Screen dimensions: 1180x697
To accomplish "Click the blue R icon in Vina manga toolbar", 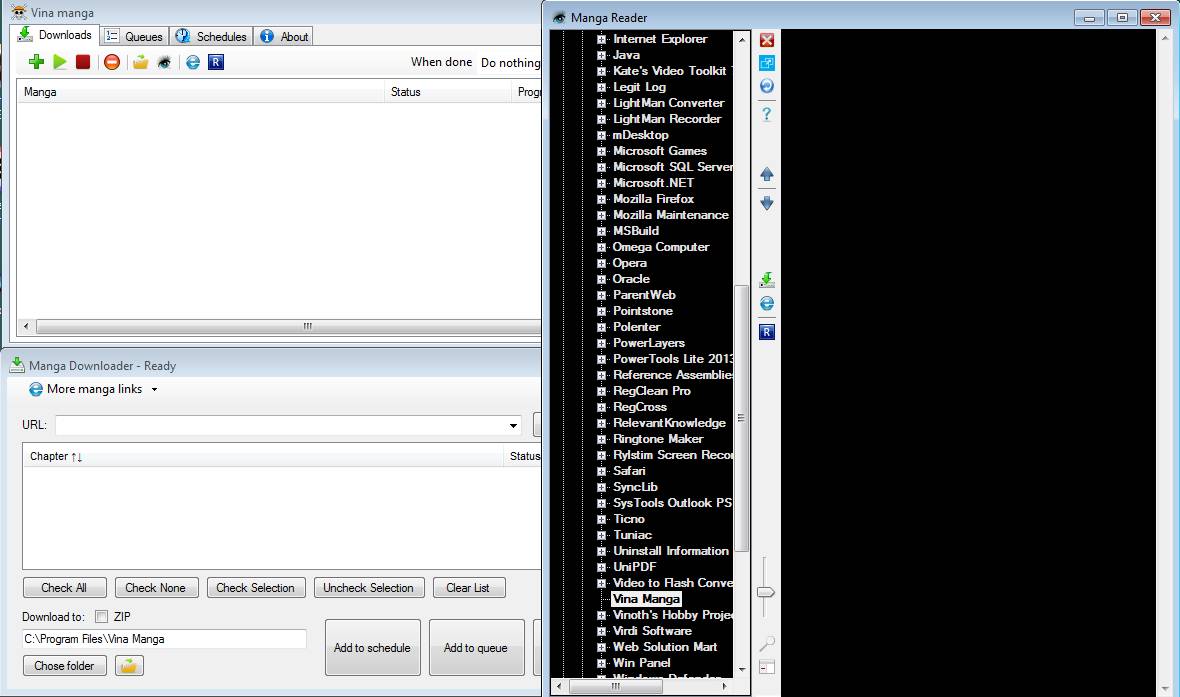I will tap(216, 62).
